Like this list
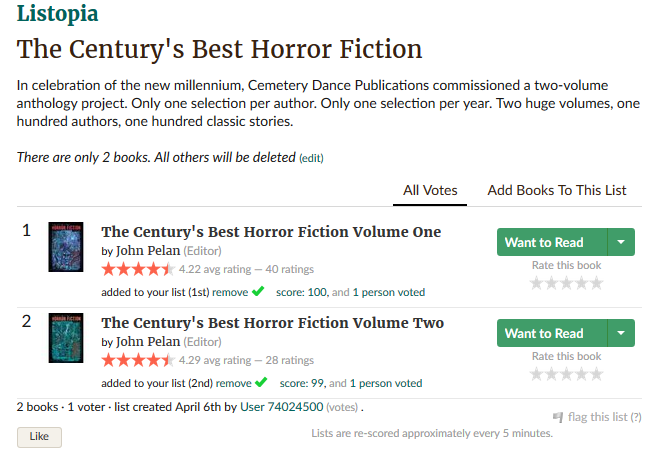Viewport: 649px width, 469px height. point(39,437)
